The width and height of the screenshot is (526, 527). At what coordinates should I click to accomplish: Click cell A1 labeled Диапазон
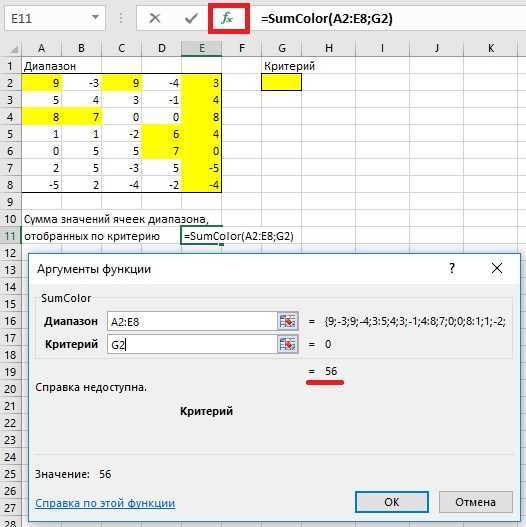(x=42, y=66)
